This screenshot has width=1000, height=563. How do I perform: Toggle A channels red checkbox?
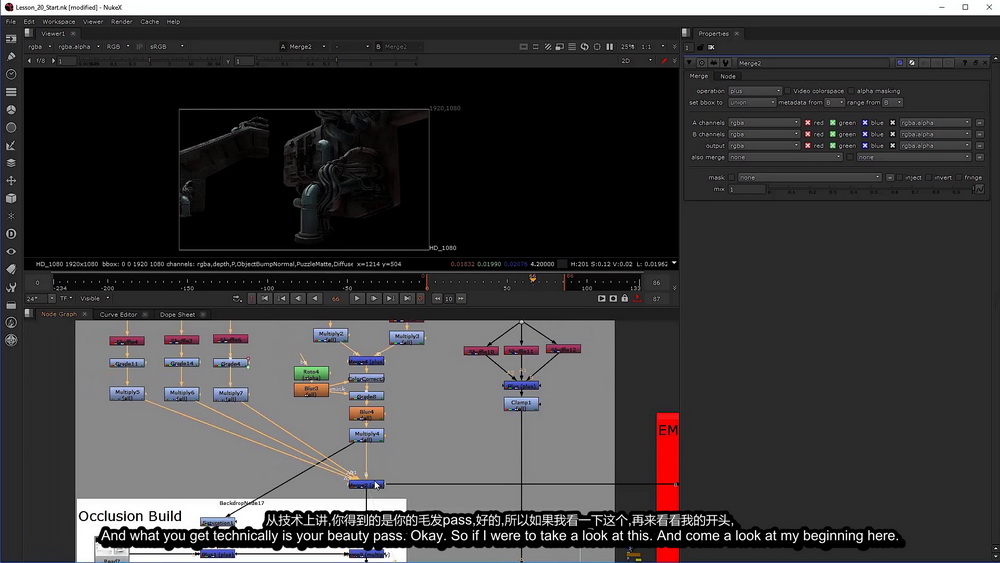coord(807,122)
